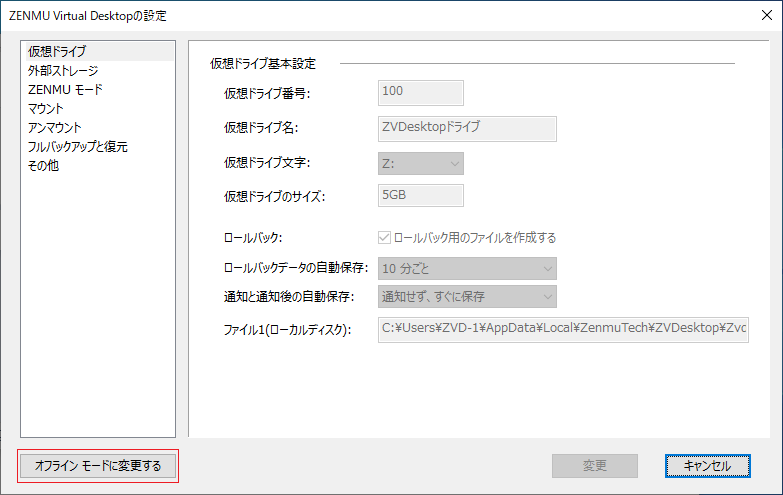Expand the 通知と通知後の自動保存 dropdown
The width and height of the screenshot is (783, 495).
click(467, 297)
